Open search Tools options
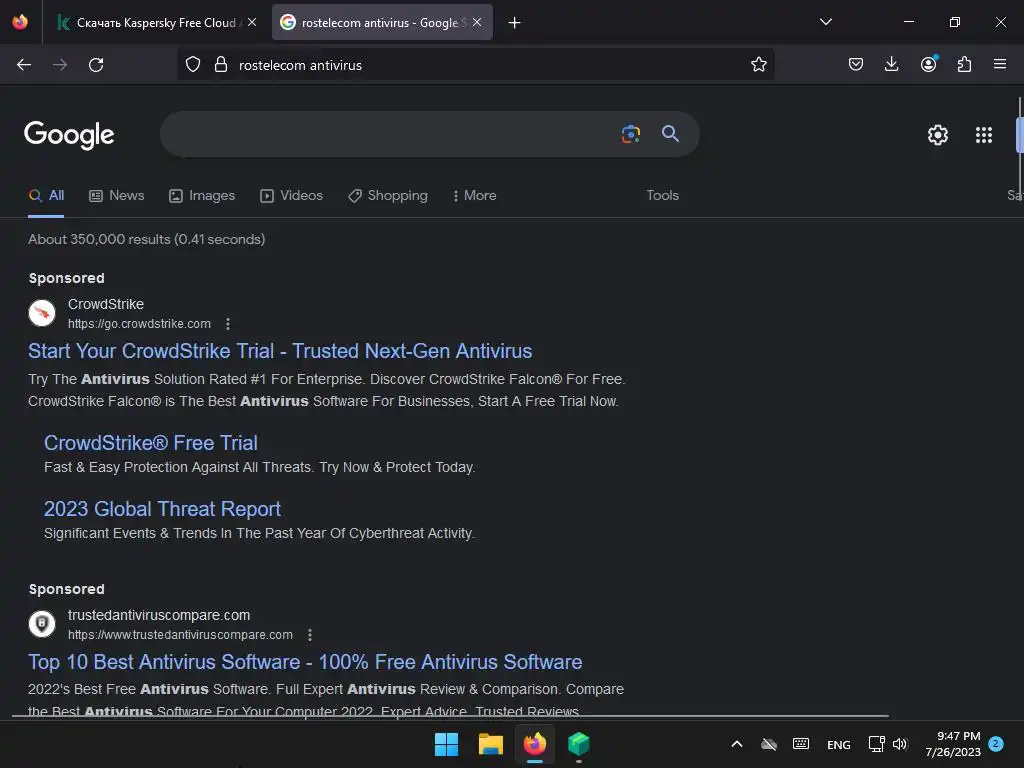 coord(662,195)
